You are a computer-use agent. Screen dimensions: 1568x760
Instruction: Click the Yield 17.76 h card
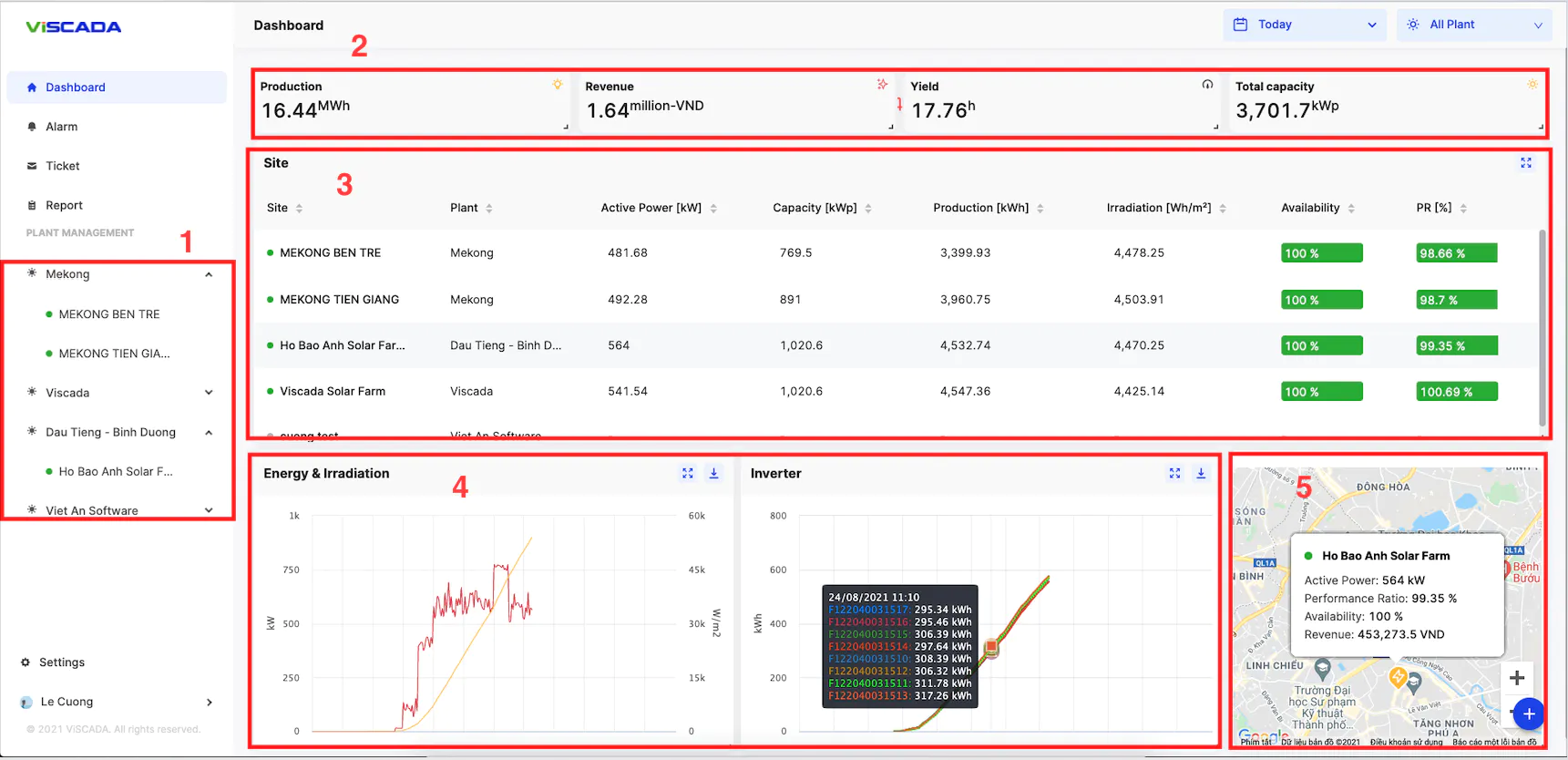[1063, 102]
